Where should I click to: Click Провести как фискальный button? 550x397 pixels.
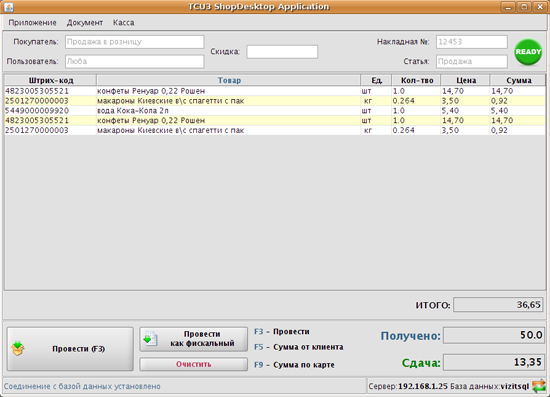point(194,339)
